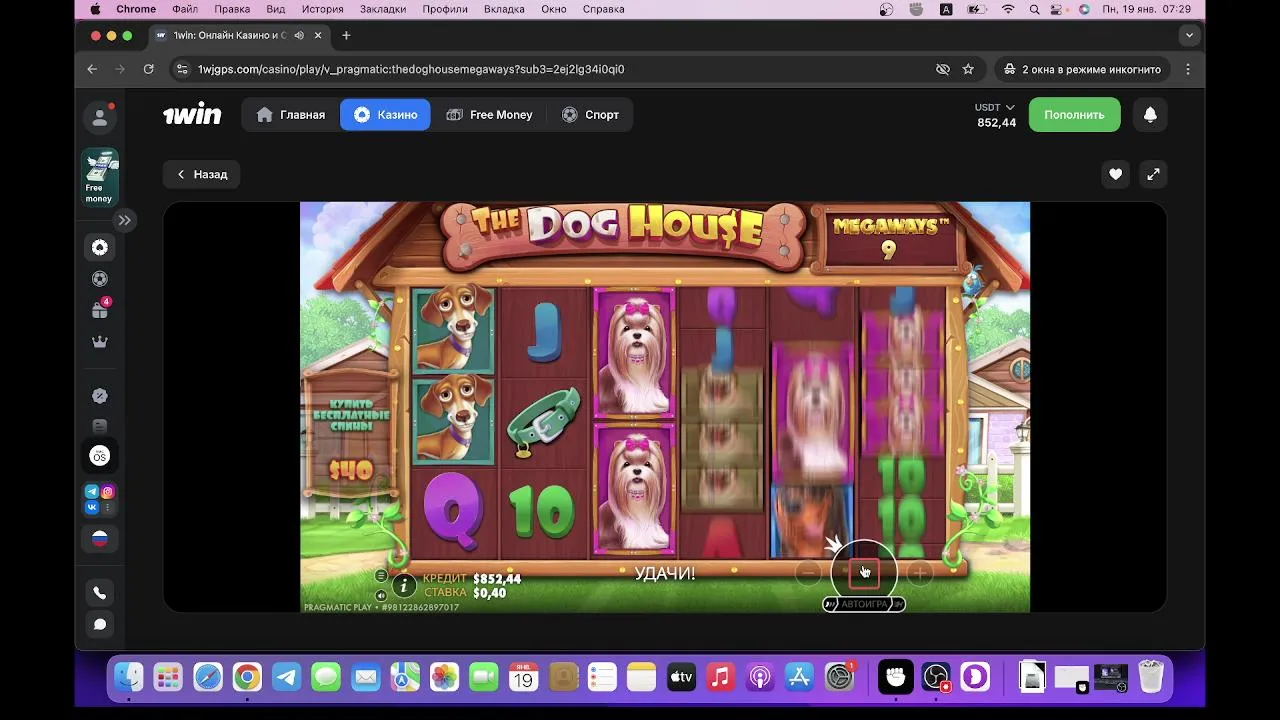Open OBS Studio from the Dock

click(x=936, y=677)
